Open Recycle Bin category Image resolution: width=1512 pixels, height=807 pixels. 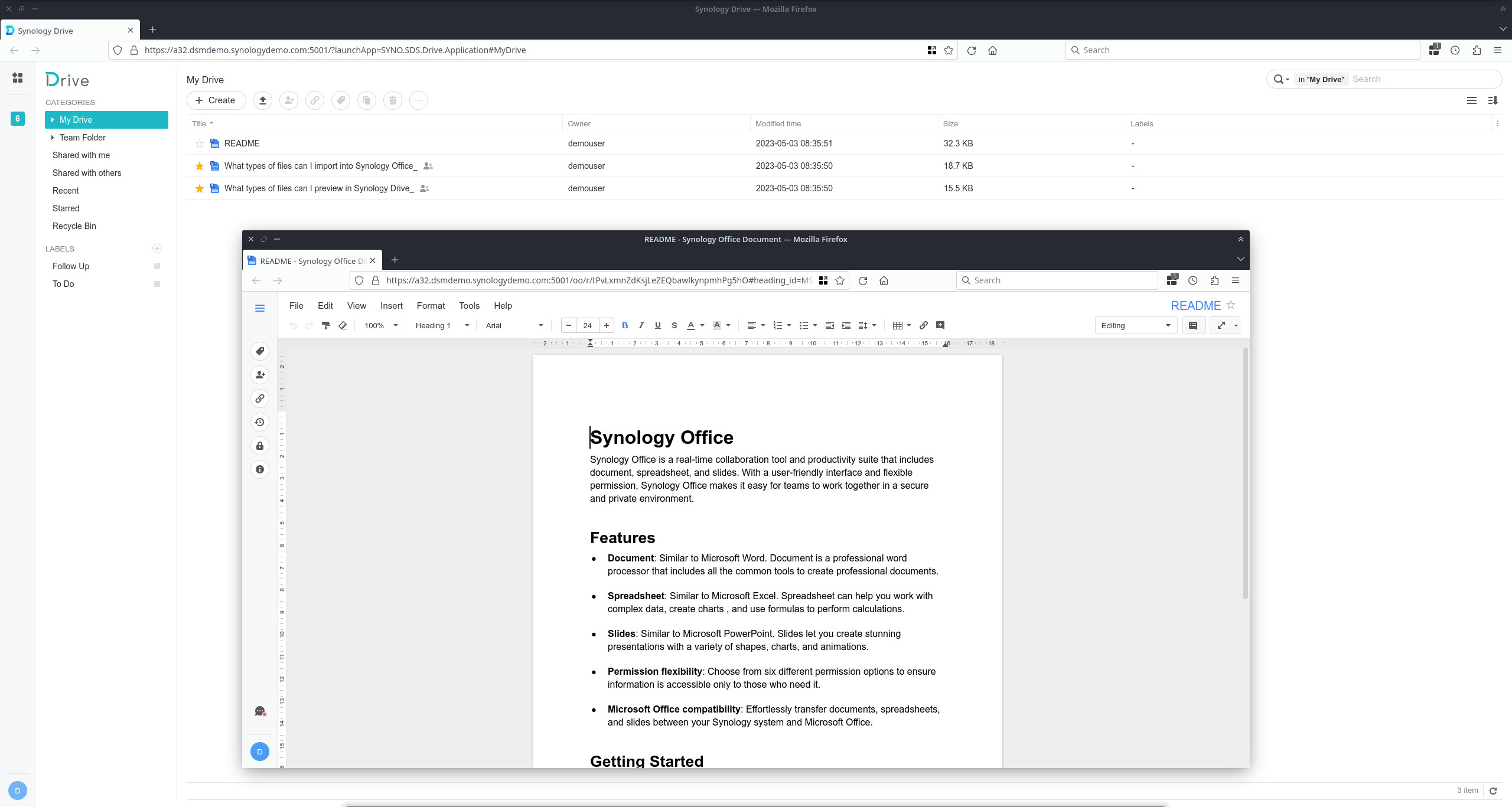74,226
